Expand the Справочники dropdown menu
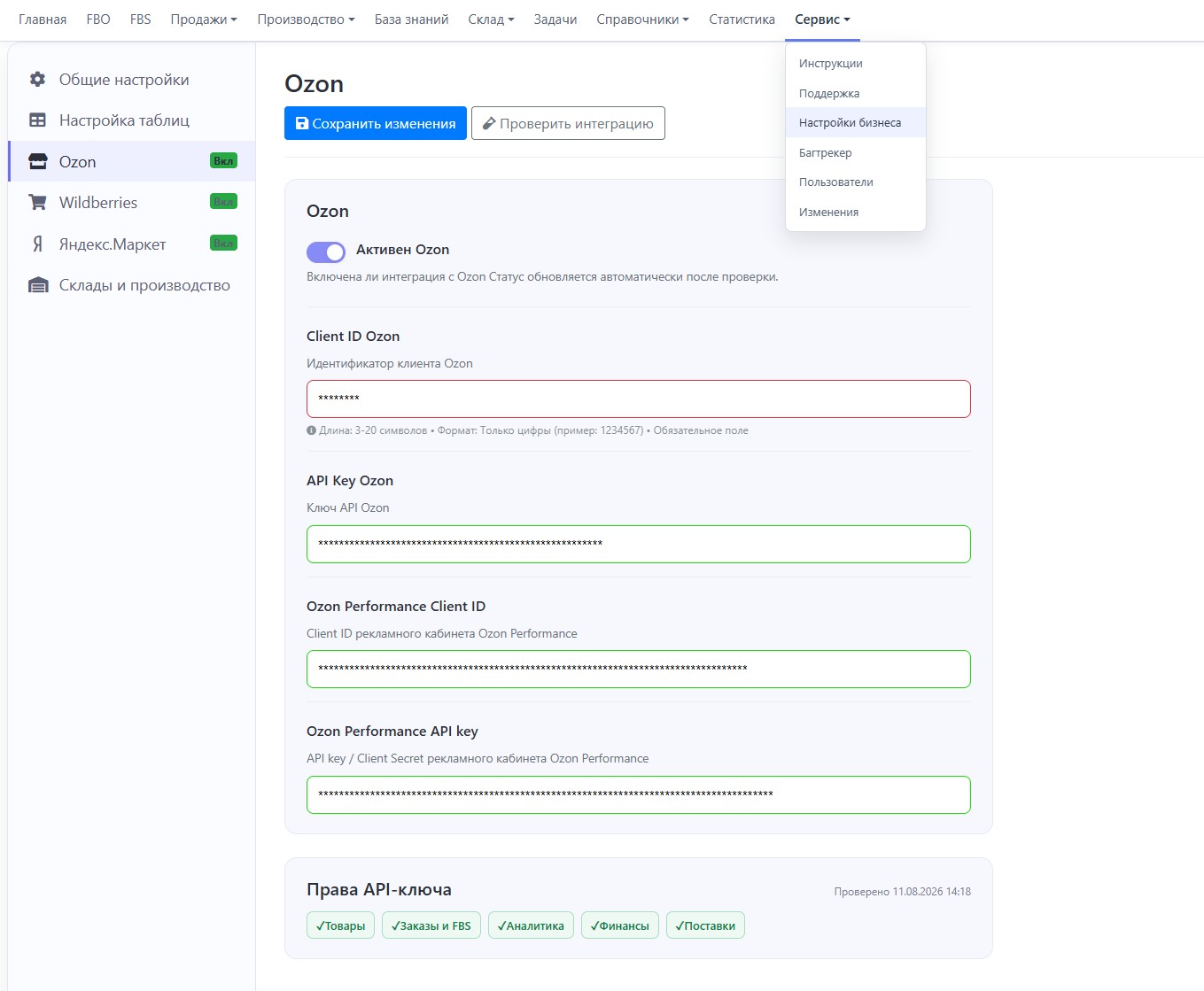 642,19
